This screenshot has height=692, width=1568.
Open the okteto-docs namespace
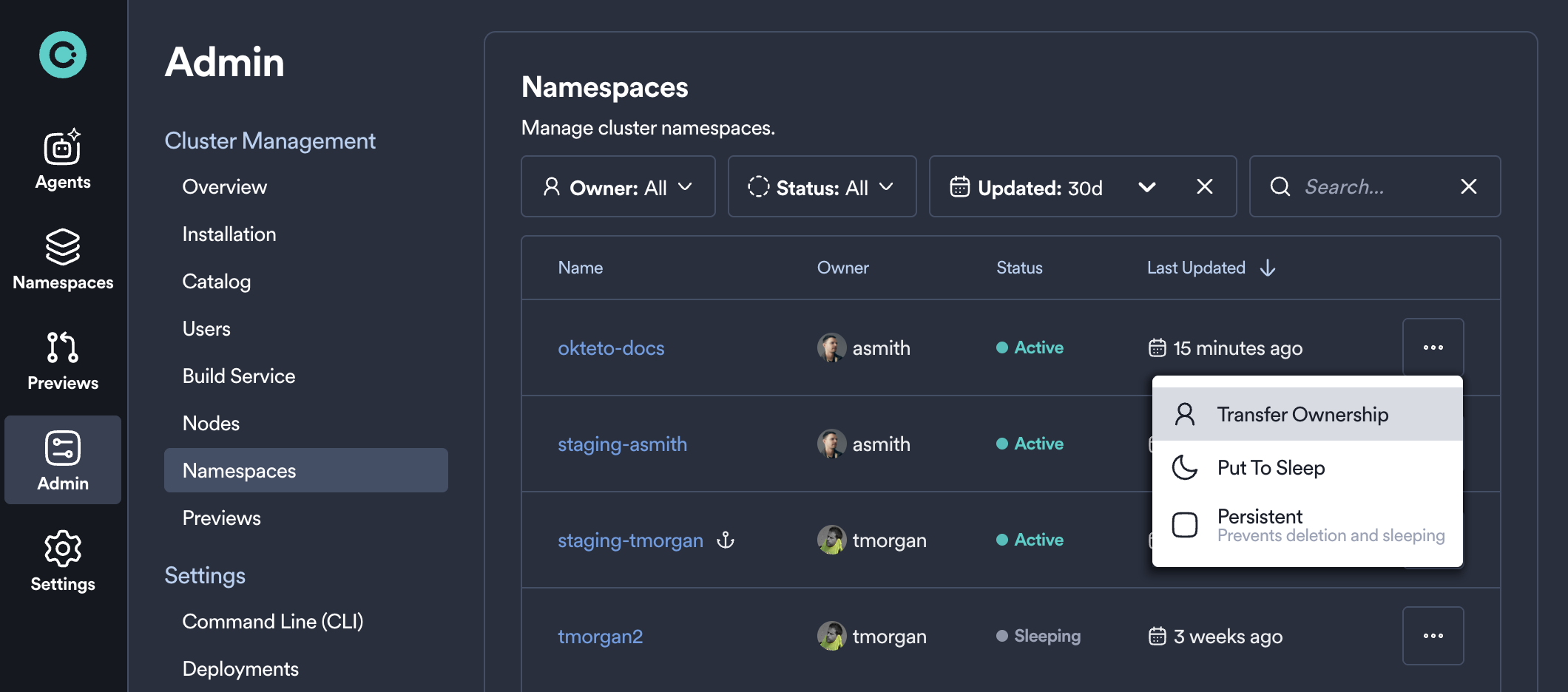(x=611, y=347)
